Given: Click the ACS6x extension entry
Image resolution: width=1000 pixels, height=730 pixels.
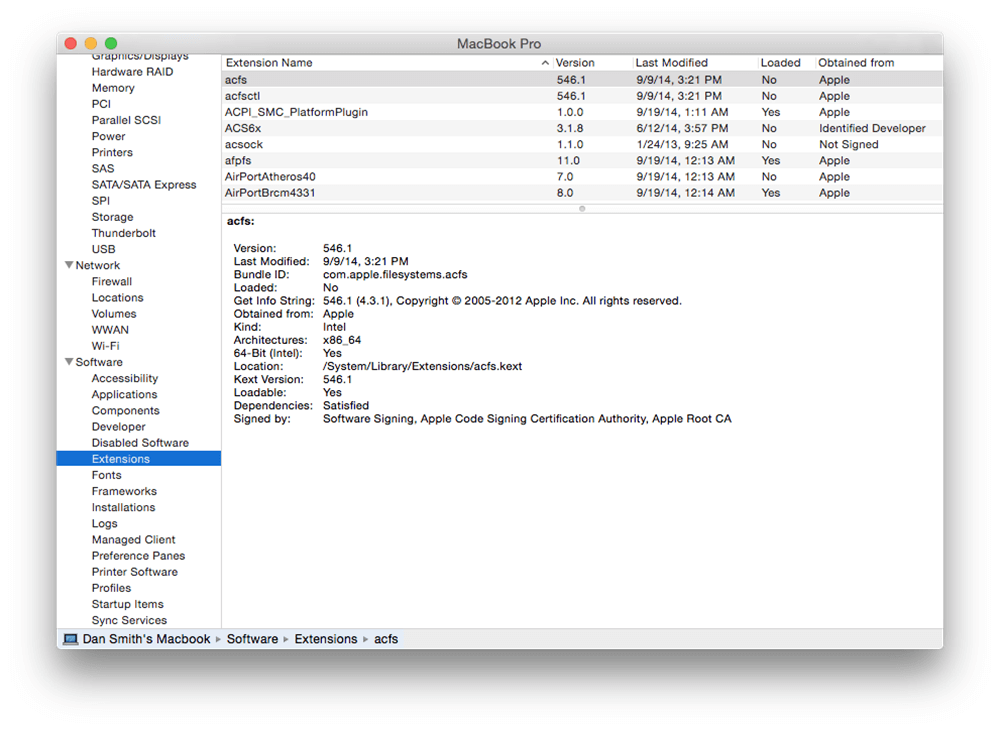Looking at the screenshot, I should coord(243,128).
